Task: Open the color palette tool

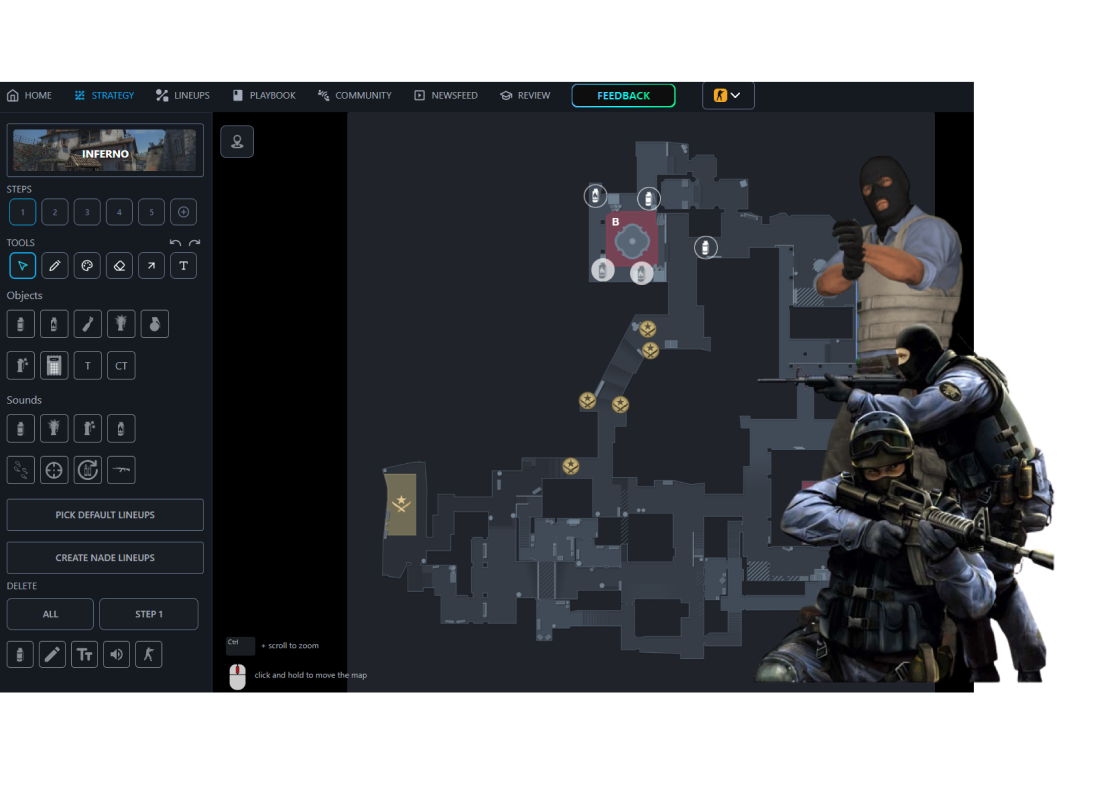Action: tap(87, 266)
